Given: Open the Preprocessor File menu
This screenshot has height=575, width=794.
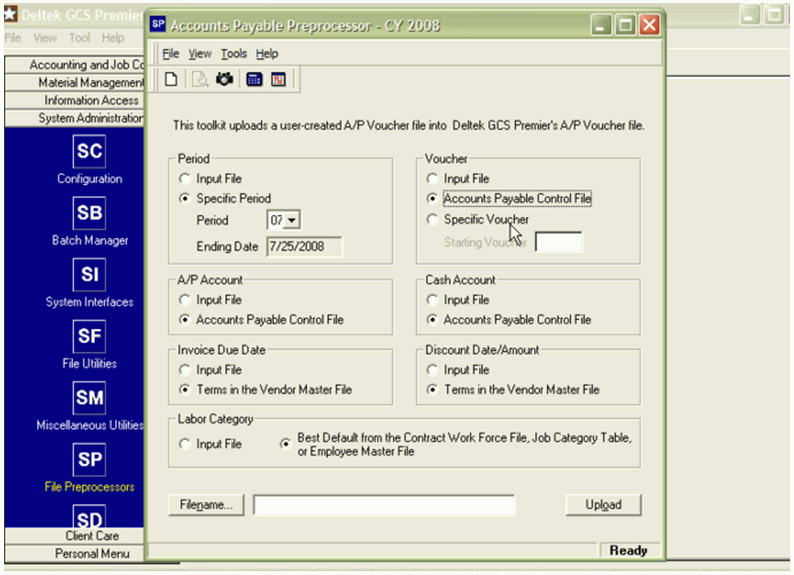Looking at the screenshot, I should (x=171, y=54).
